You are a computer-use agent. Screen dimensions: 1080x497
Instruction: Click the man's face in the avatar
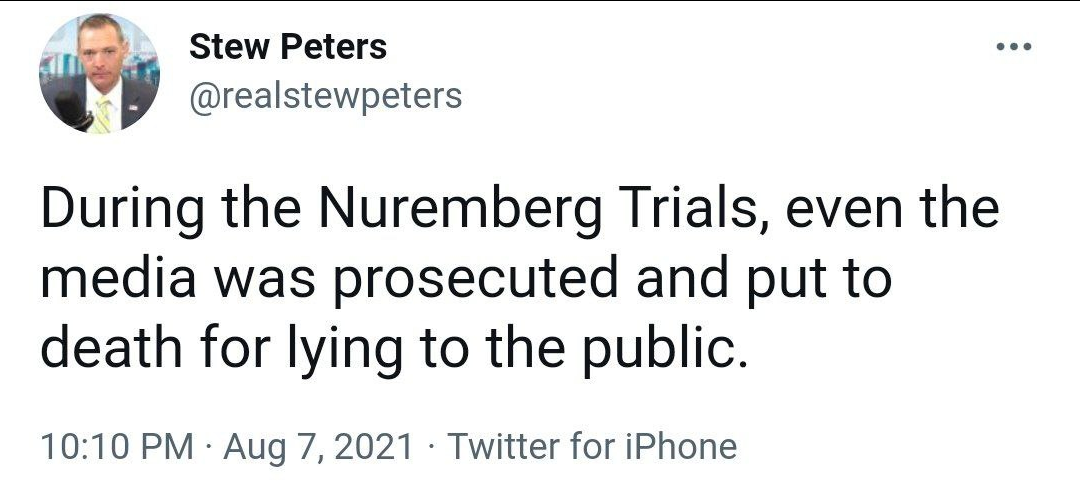[101, 52]
